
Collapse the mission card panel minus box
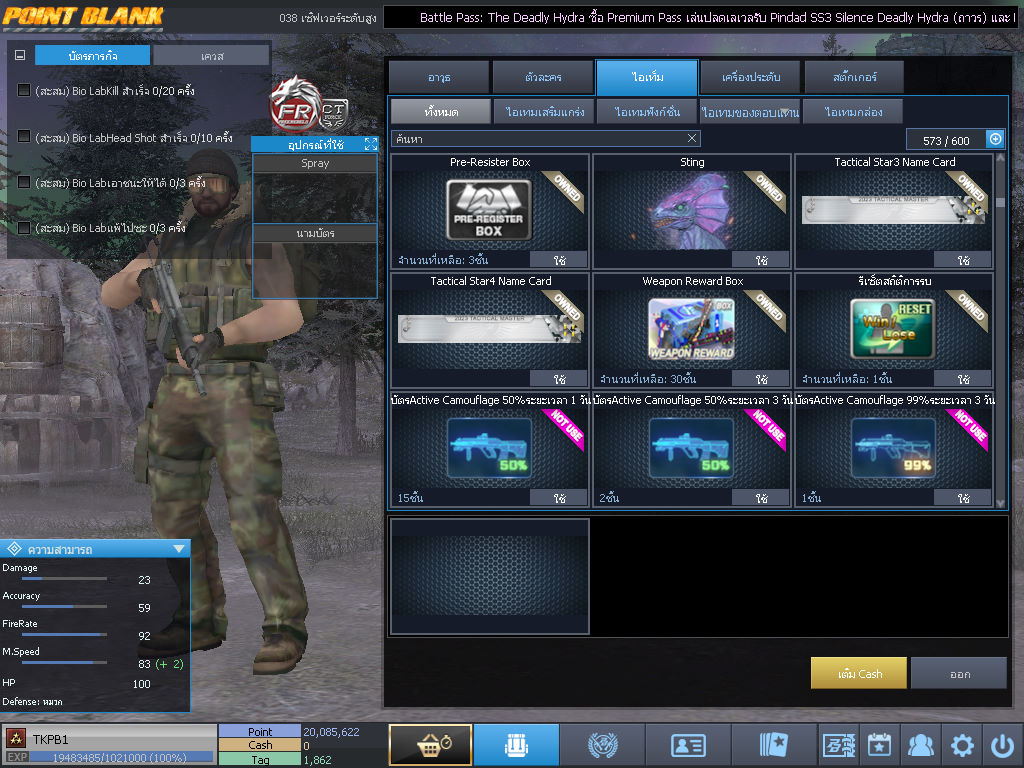pos(20,56)
